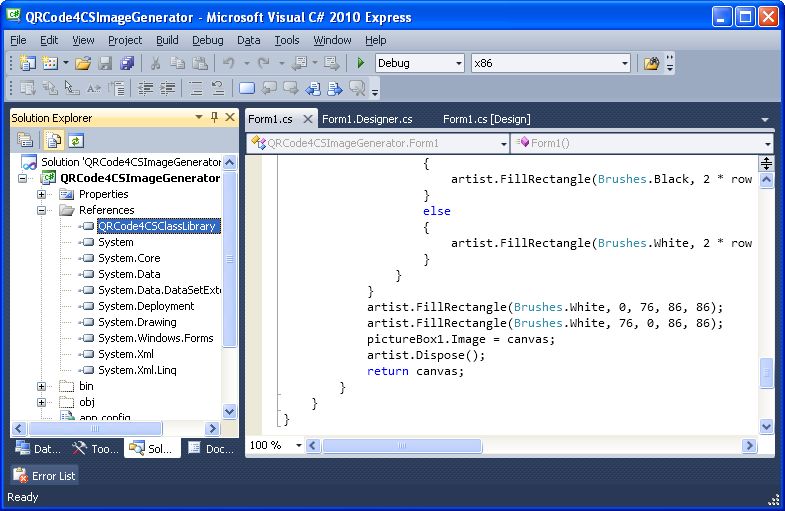This screenshot has height=511, width=785.
Task: Select System.Drawing in the References list
Action: pyautogui.click(x=137, y=322)
